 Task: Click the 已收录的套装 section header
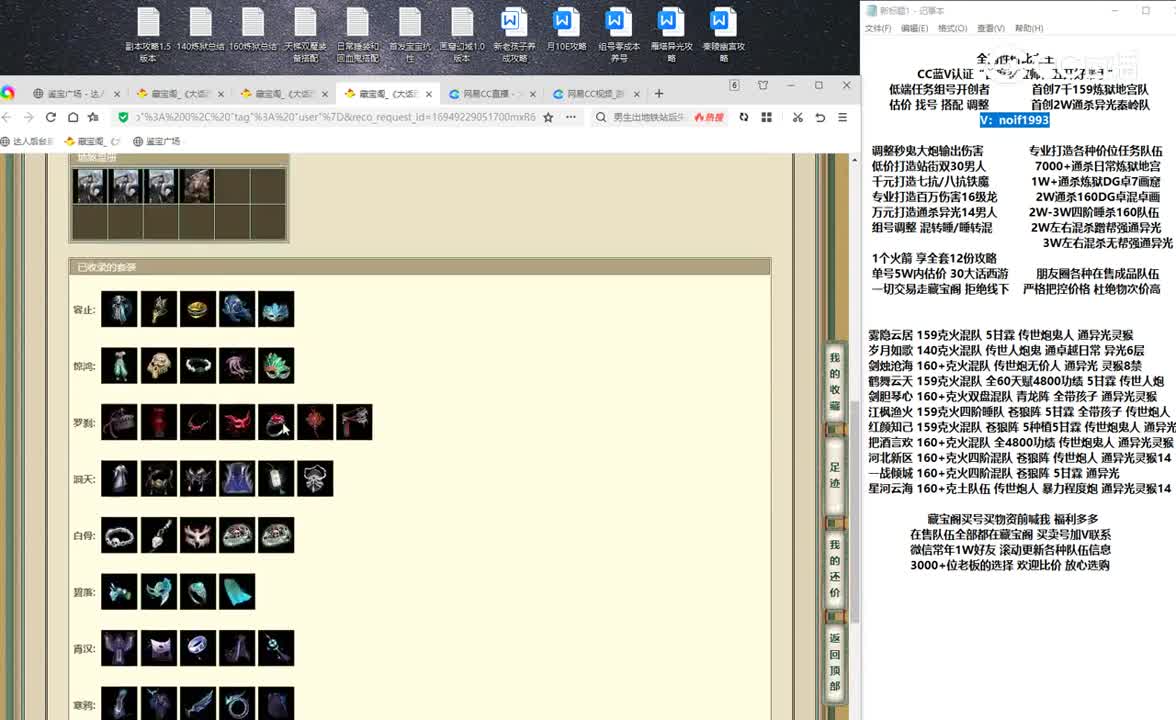pyautogui.click(x=419, y=267)
